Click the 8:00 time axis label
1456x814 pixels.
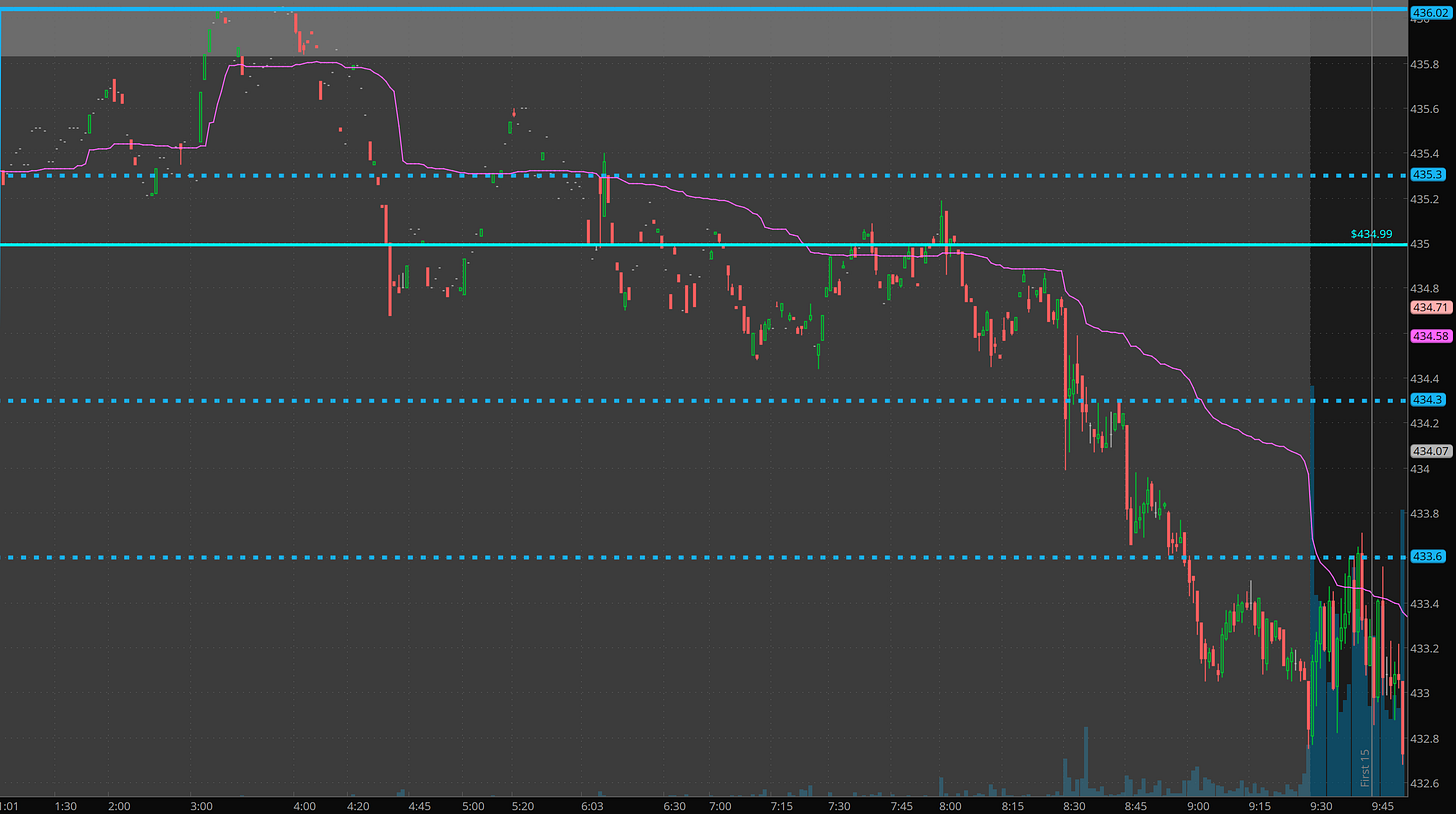[x=950, y=805]
